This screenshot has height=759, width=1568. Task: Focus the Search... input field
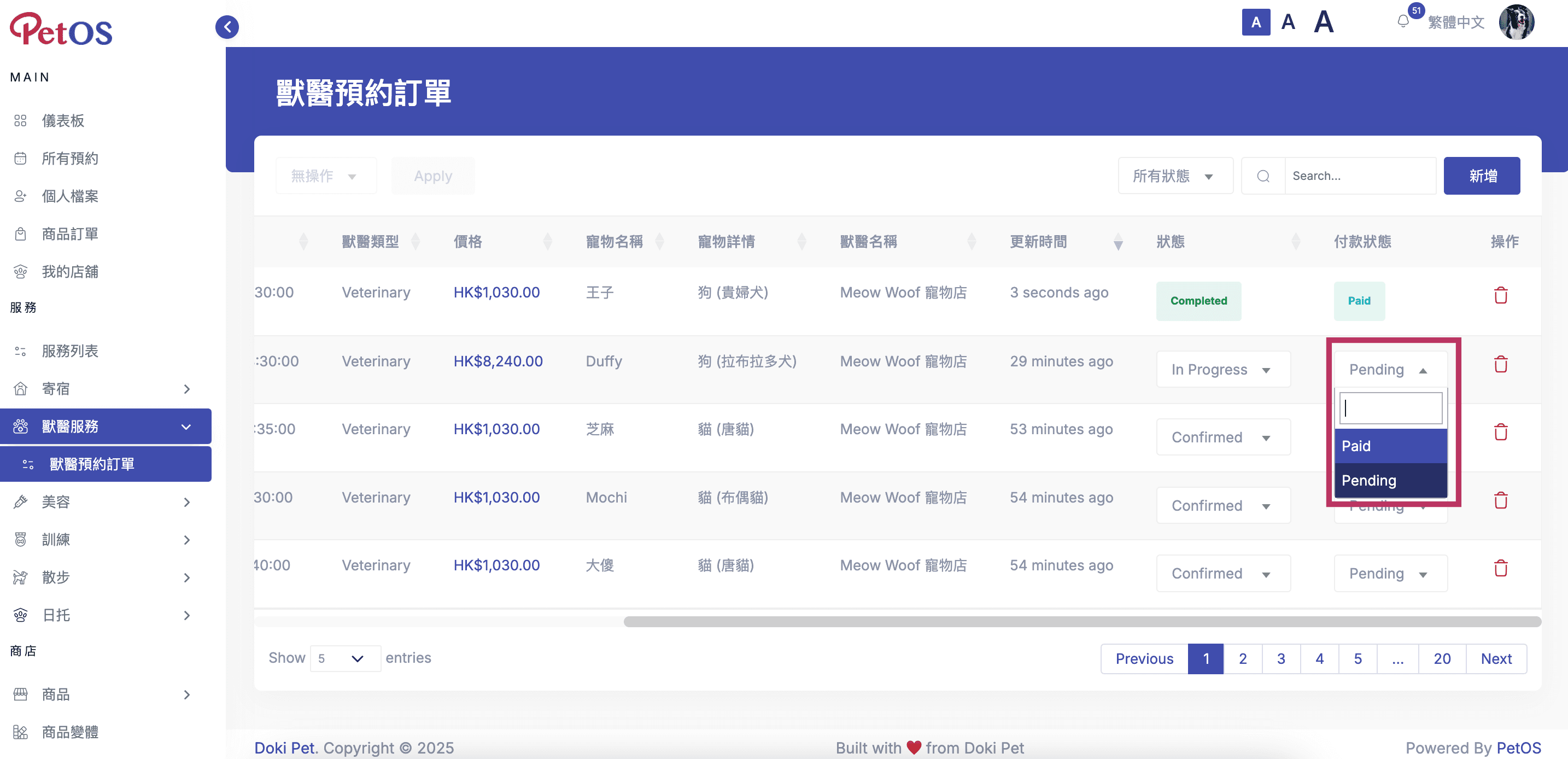tap(1360, 176)
